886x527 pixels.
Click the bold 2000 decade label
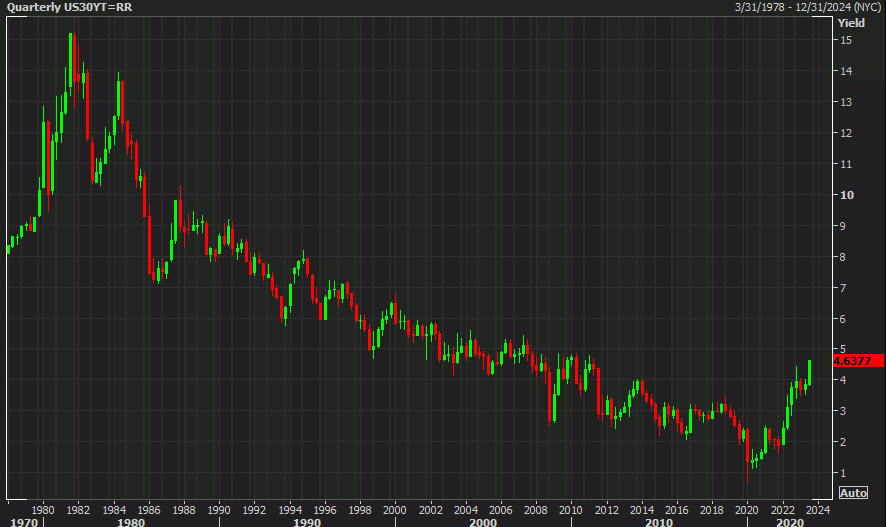pyautogui.click(x=483, y=522)
